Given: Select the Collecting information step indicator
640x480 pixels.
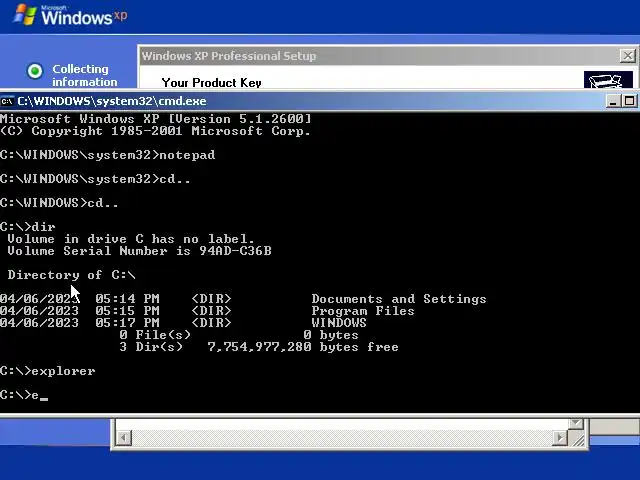Looking at the screenshot, I should click(x=35, y=71).
